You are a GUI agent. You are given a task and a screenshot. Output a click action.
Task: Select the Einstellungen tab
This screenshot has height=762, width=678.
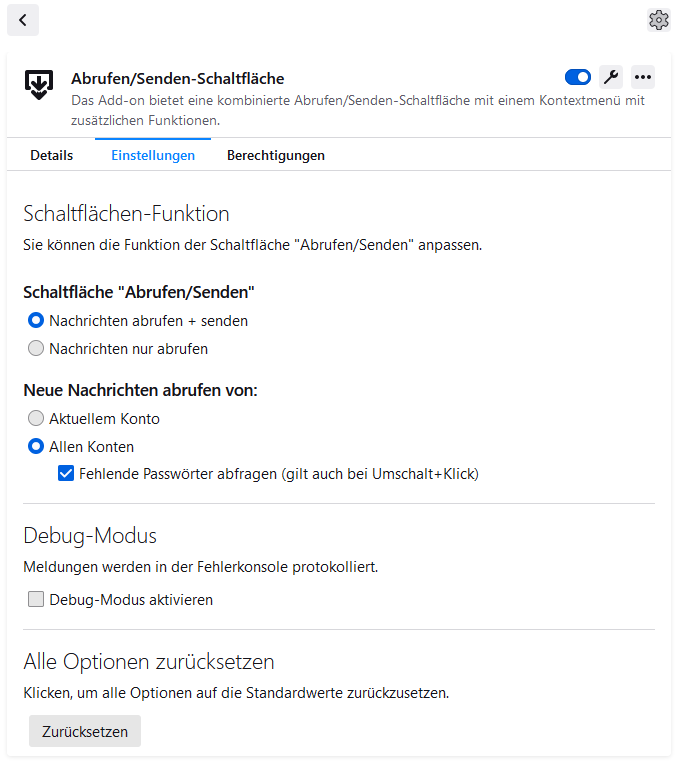point(153,155)
